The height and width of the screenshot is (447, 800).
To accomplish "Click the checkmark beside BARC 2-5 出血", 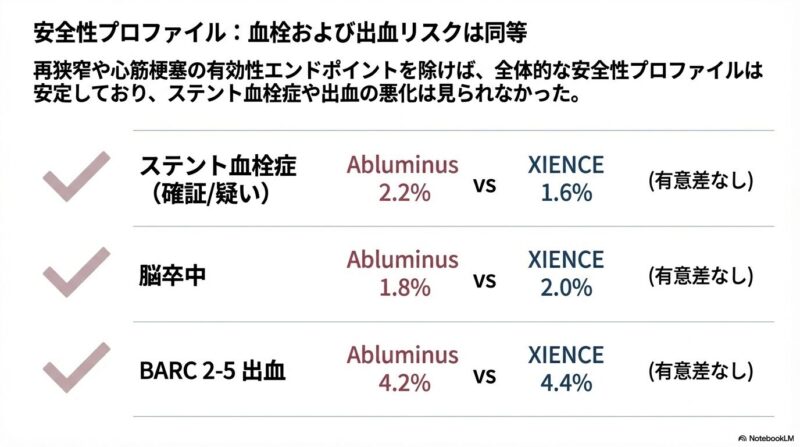I will click(x=75, y=367).
